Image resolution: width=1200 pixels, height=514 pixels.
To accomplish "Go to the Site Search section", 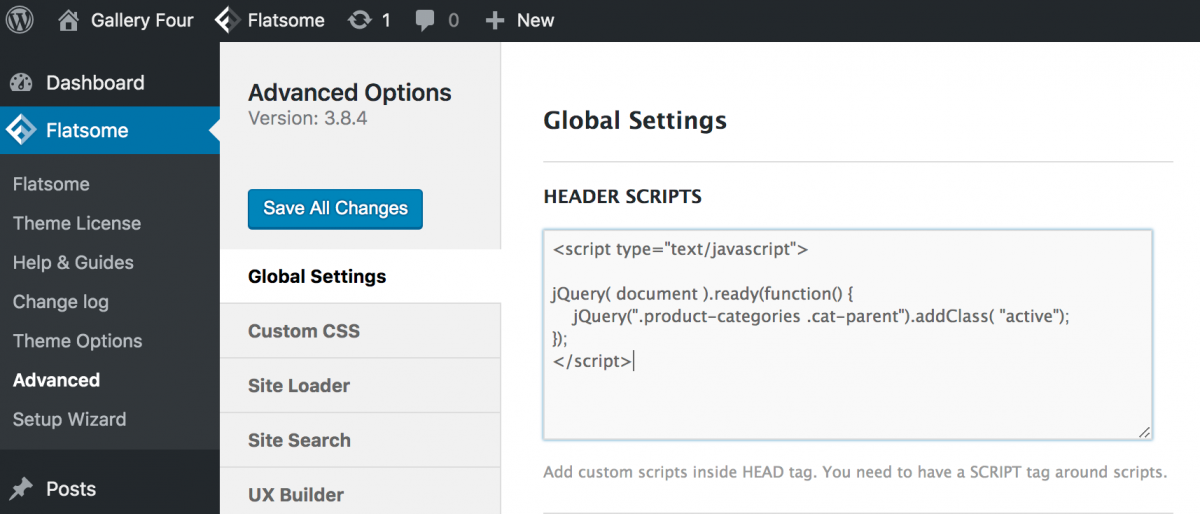I will 299,440.
